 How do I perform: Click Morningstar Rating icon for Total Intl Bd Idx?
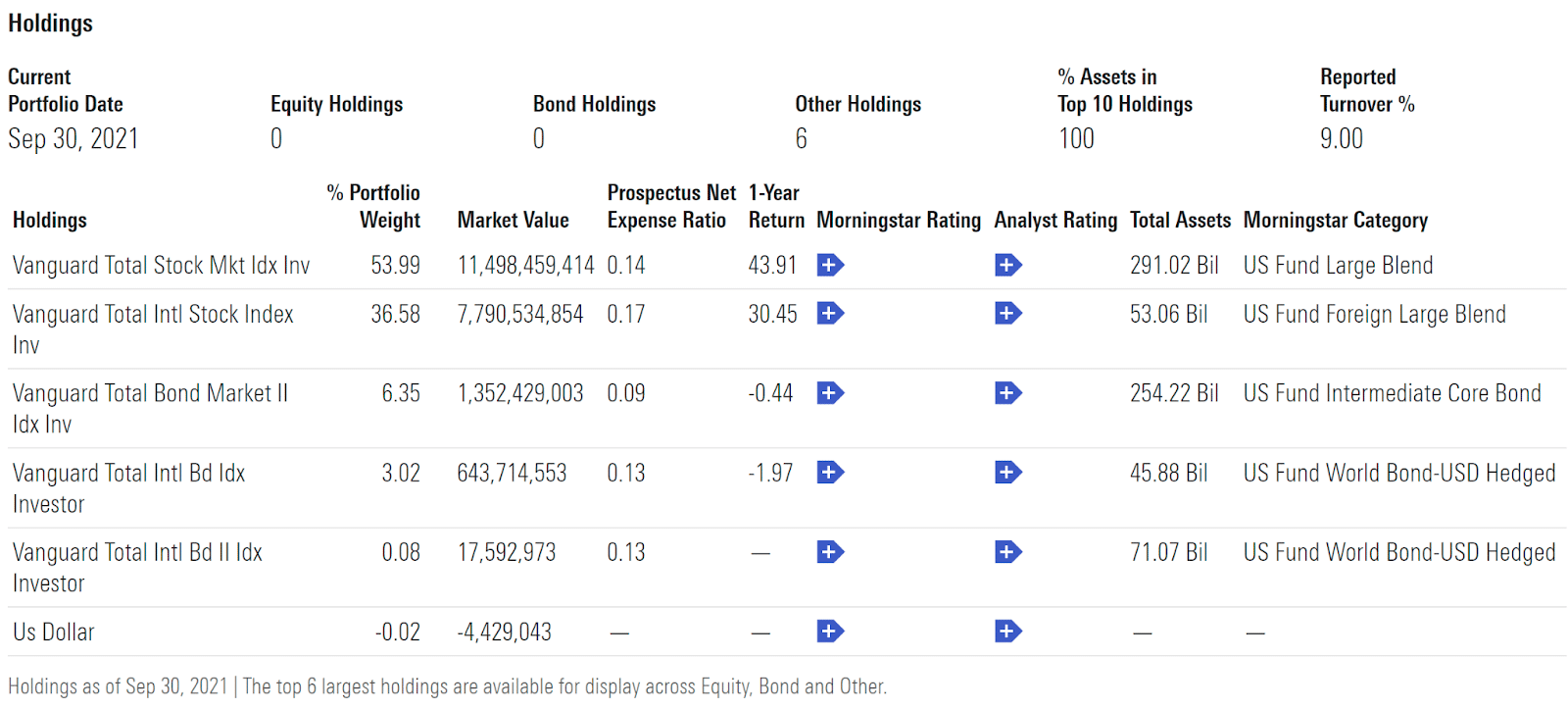pos(830,473)
